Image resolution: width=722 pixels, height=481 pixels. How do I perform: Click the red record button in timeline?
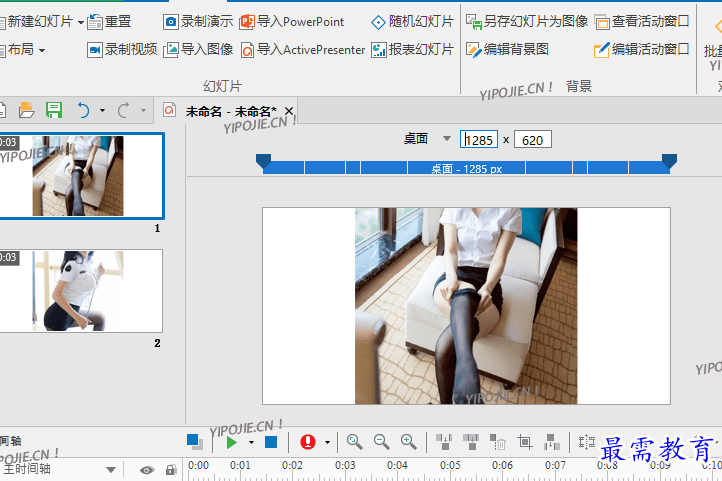(308, 442)
